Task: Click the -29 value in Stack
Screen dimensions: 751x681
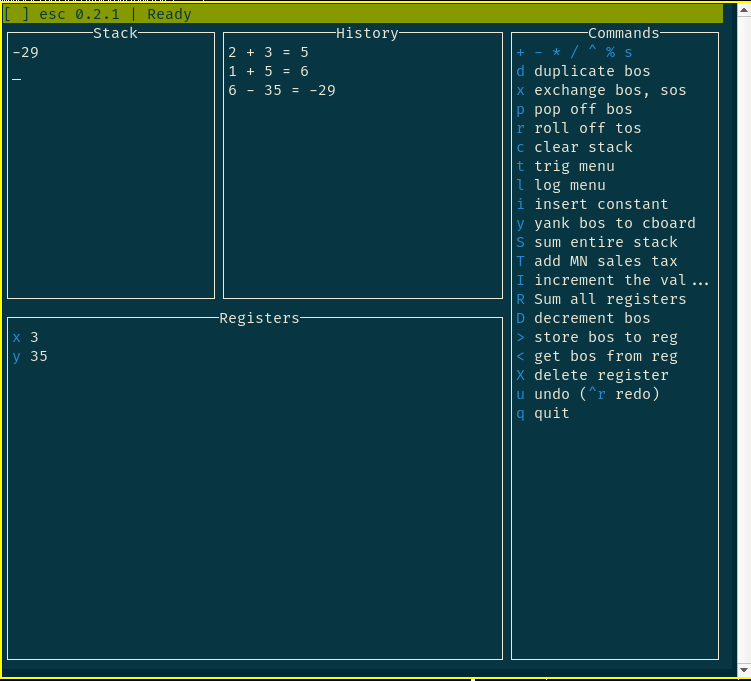Action: tap(26, 52)
